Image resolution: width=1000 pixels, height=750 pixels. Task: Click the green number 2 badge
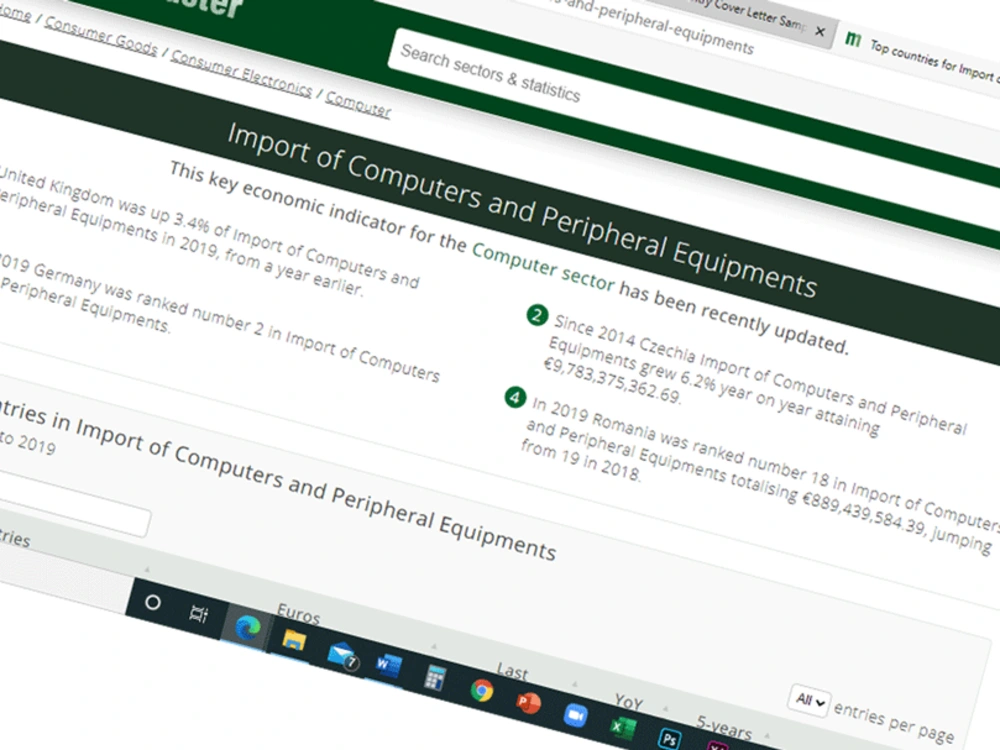point(537,315)
